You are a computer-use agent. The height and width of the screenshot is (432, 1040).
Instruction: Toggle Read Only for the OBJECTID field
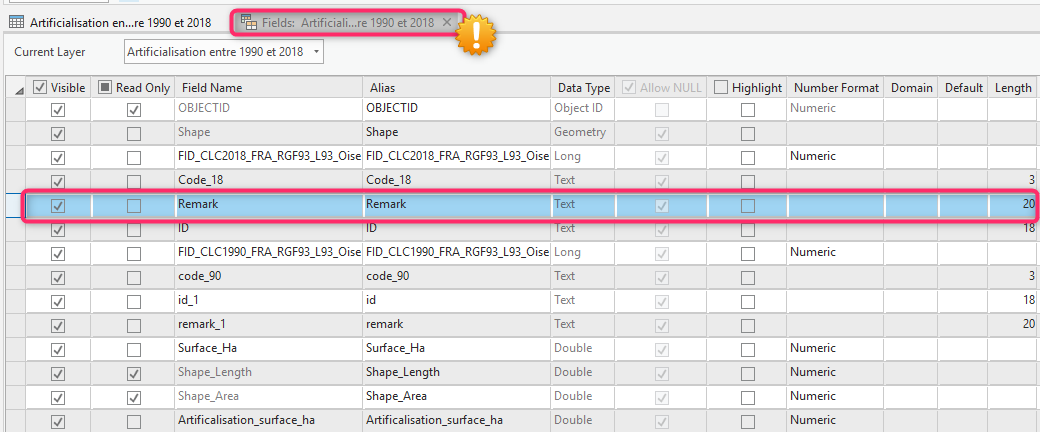click(134, 110)
